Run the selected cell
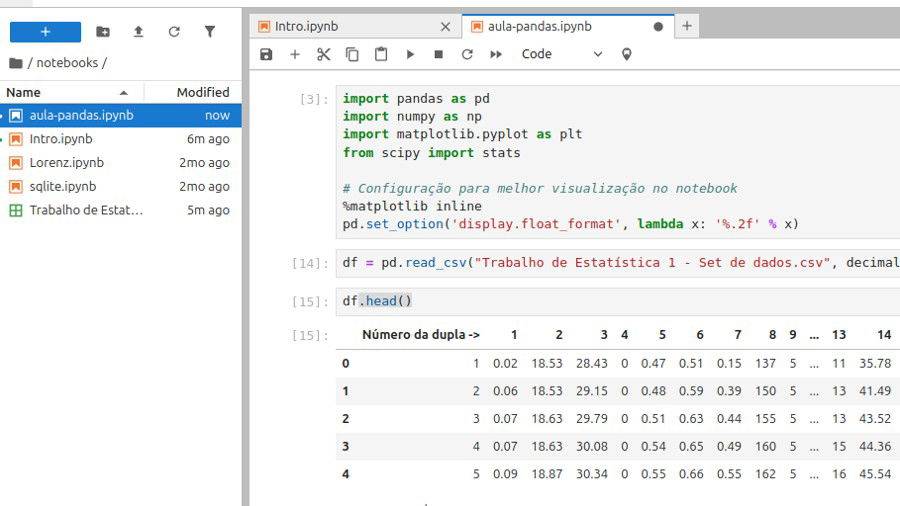The height and width of the screenshot is (506, 900). [410, 55]
